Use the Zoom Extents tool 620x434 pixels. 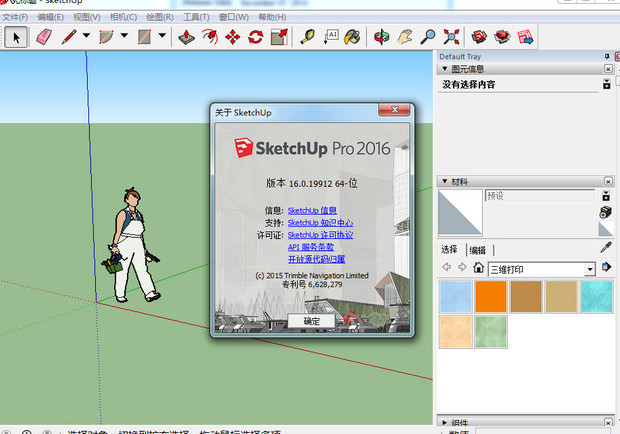pyautogui.click(x=452, y=37)
